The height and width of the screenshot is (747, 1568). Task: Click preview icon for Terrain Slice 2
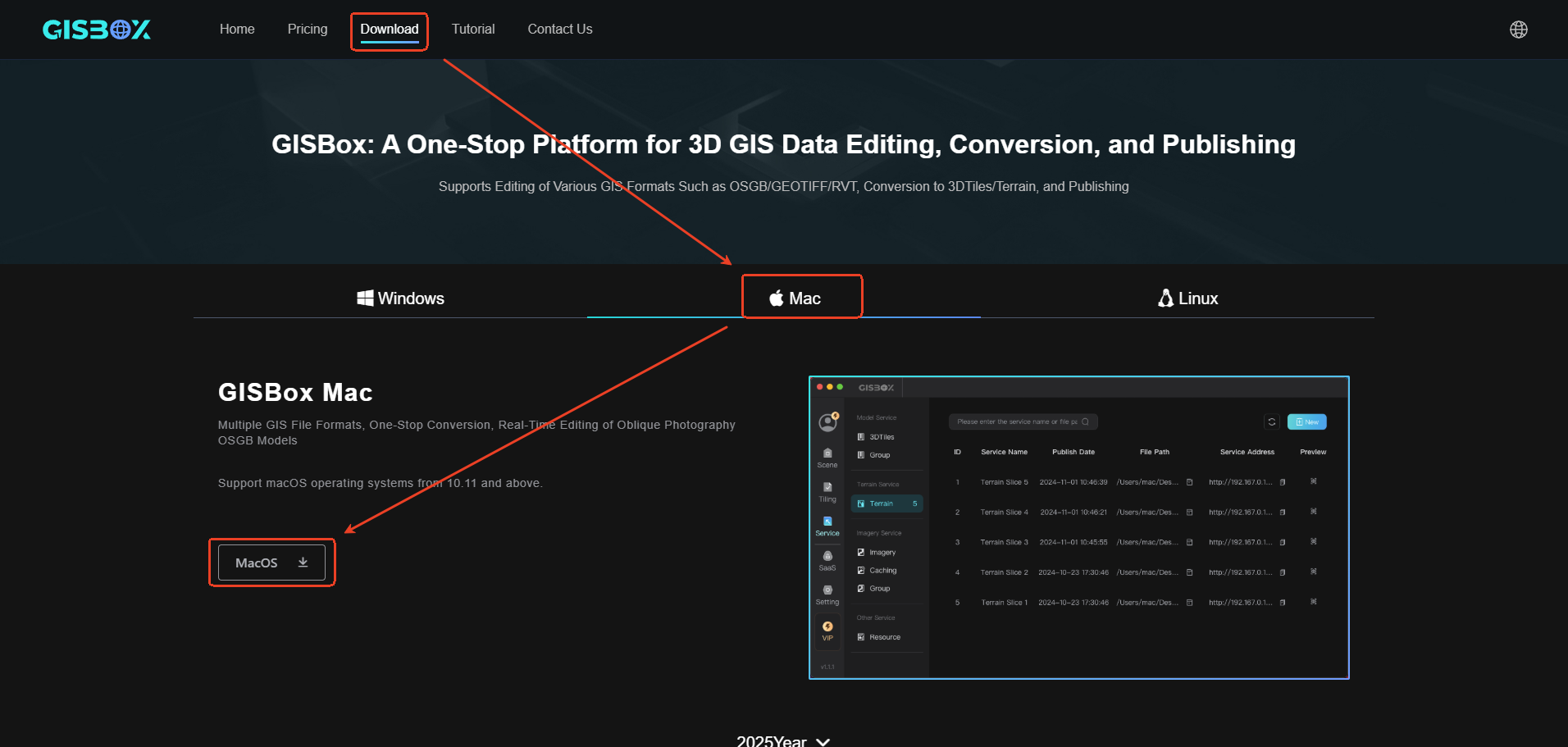(x=1313, y=572)
